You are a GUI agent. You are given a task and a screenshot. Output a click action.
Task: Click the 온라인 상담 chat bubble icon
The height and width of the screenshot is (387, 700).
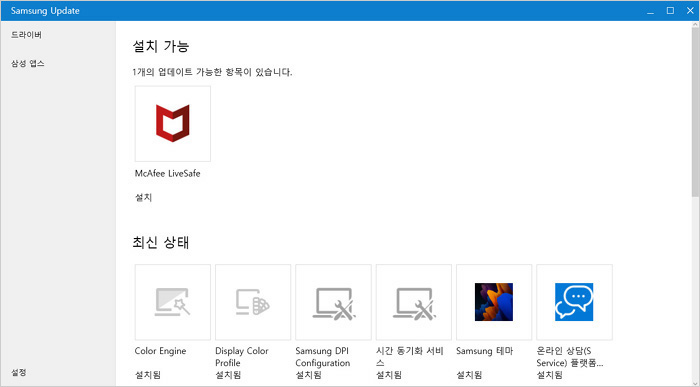574,302
